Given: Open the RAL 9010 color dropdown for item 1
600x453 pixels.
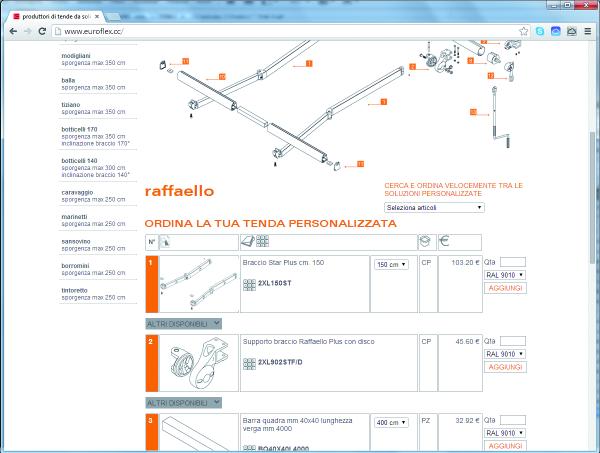Looking at the screenshot, I should (505, 275).
